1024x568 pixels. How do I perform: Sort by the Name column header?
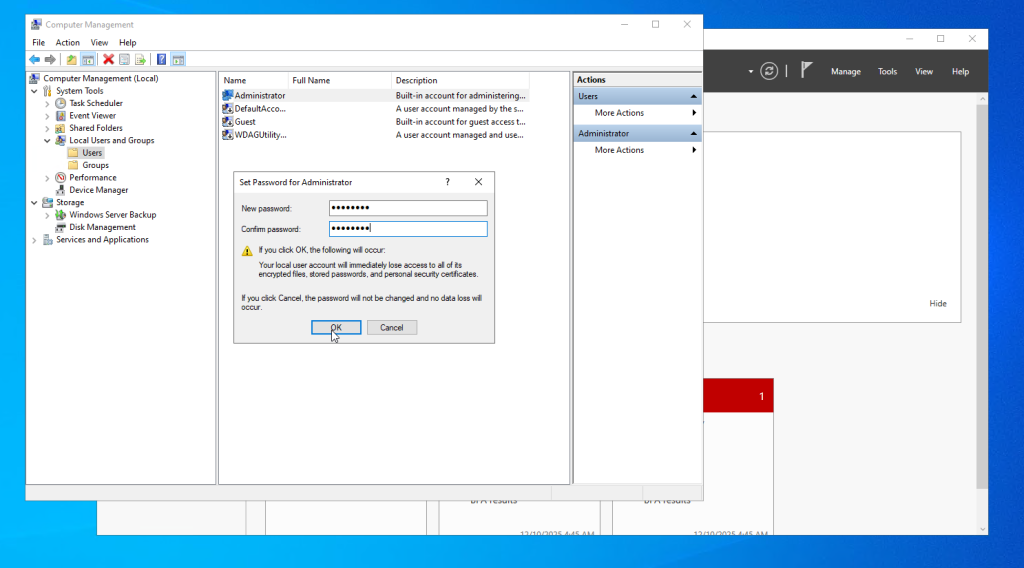253,80
